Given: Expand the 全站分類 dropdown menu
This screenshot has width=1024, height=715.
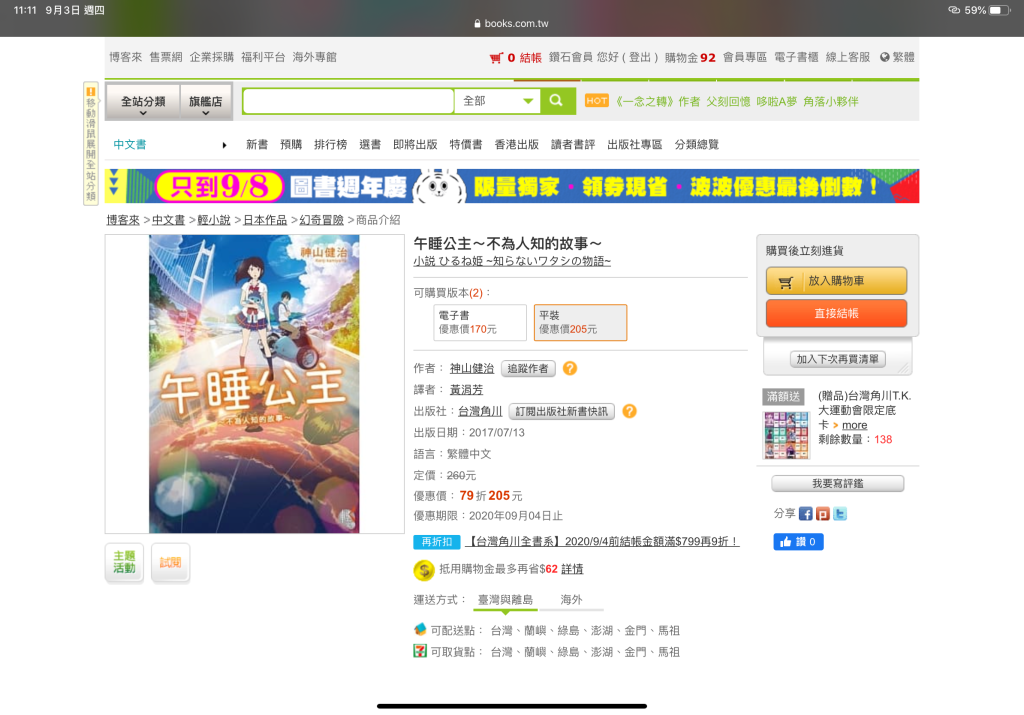Looking at the screenshot, I should coord(143,102).
